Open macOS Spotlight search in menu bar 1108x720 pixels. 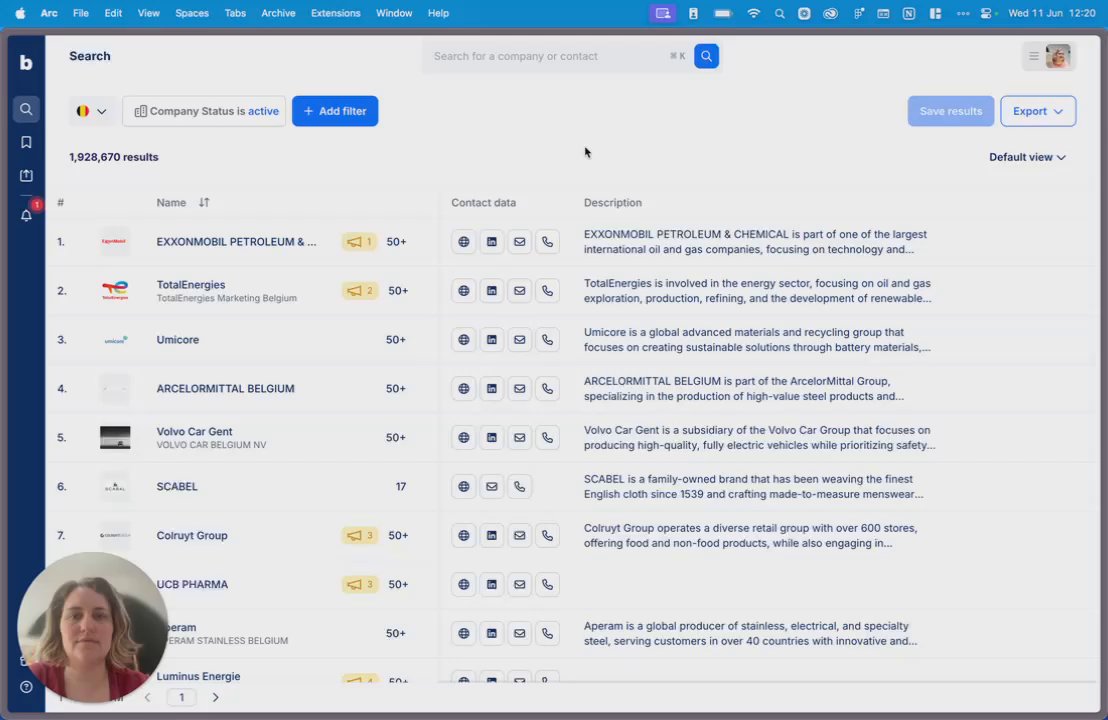779,13
